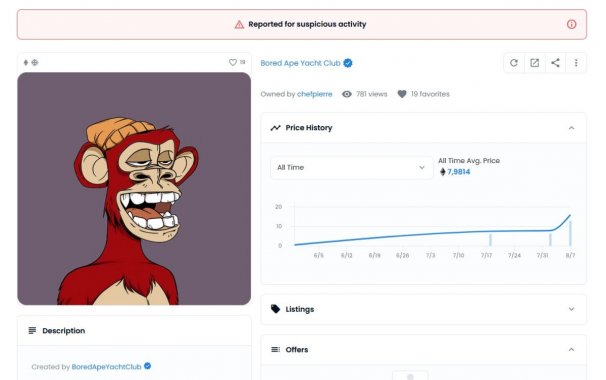The height and width of the screenshot is (380, 606).
Task: Click the Ethereum icon above the image
Action: pos(26,63)
